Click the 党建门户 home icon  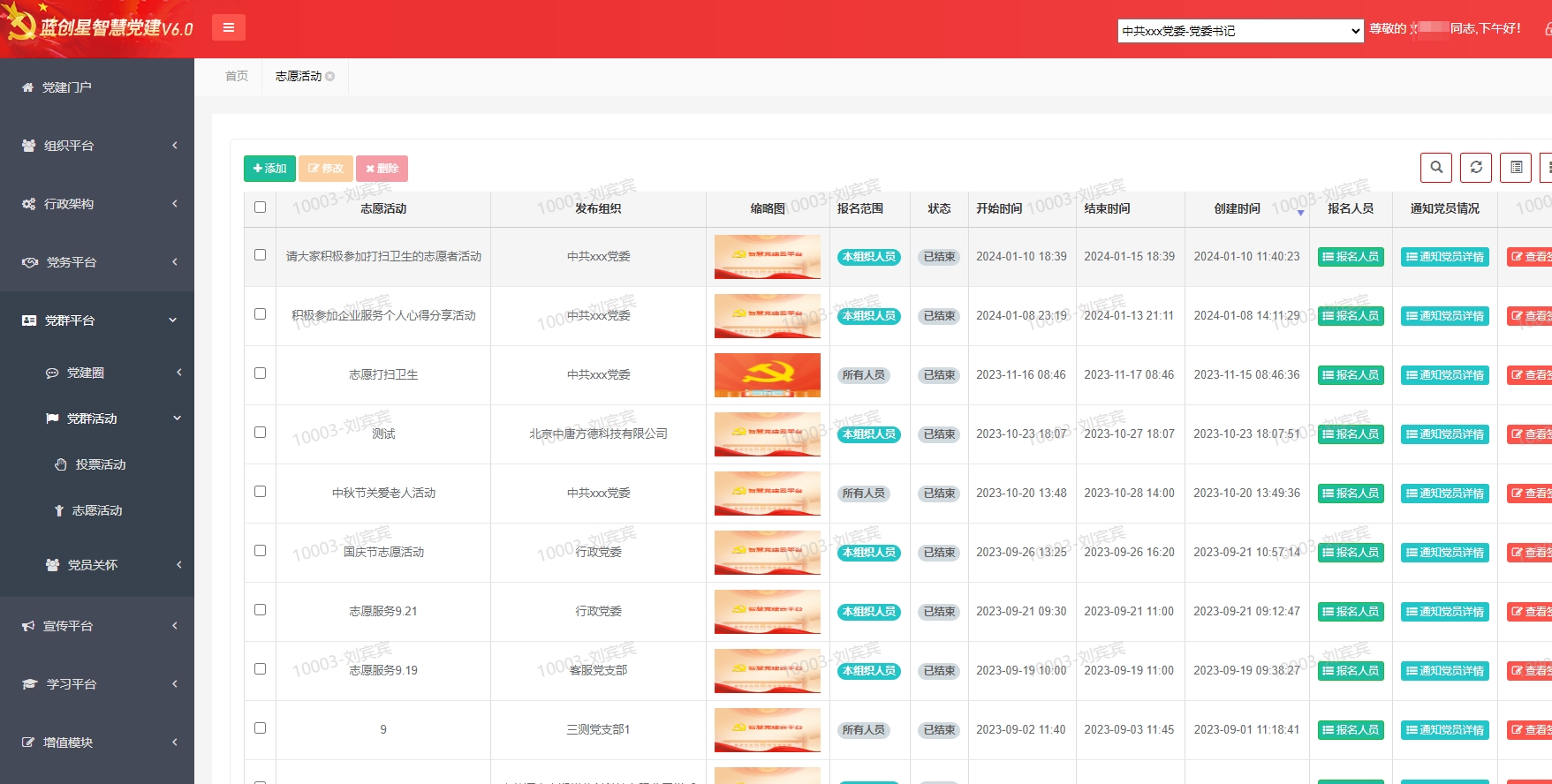point(27,87)
